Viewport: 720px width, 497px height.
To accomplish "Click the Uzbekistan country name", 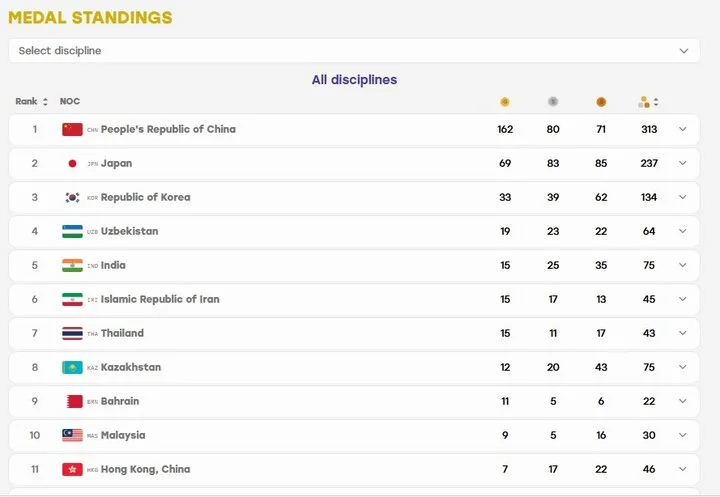I will coord(129,231).
